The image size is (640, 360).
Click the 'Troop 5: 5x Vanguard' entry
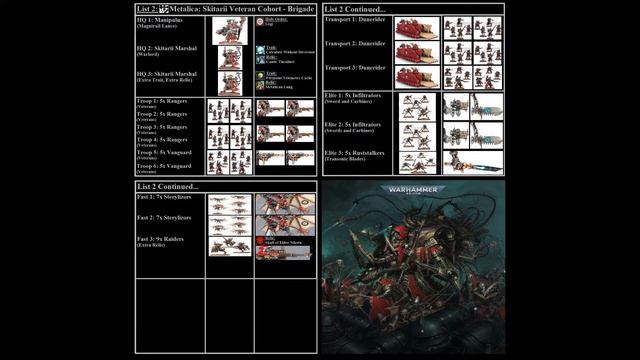pyautogui.click(x=164, y=152)
